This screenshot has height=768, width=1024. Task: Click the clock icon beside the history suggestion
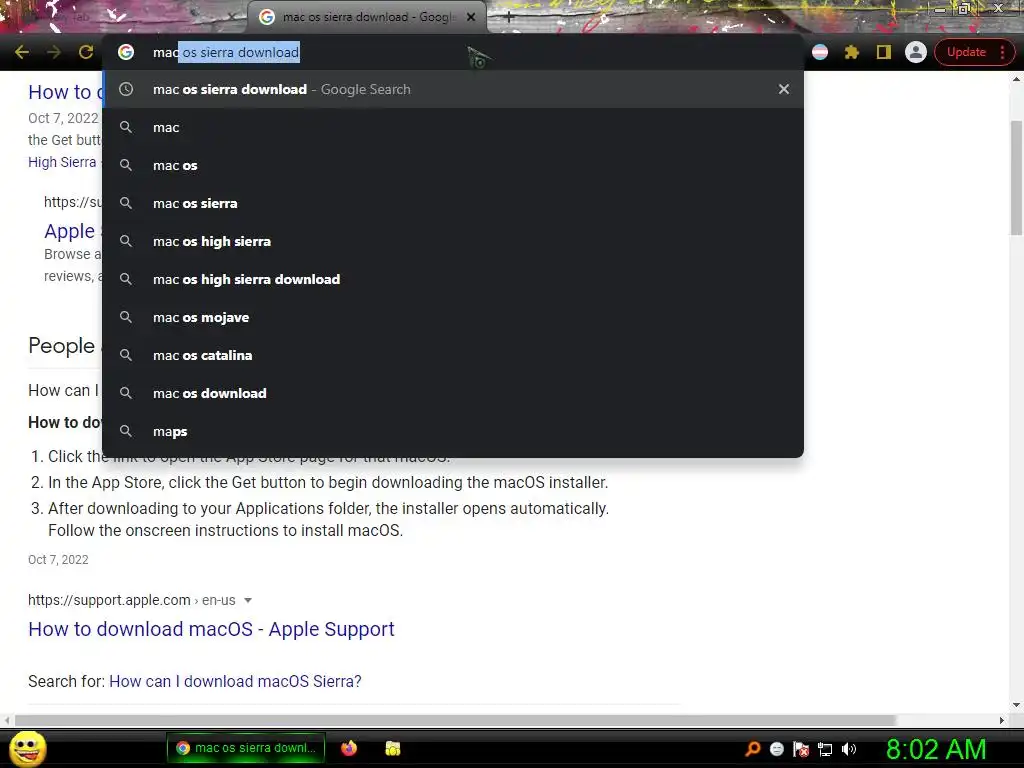pos(126,89)
